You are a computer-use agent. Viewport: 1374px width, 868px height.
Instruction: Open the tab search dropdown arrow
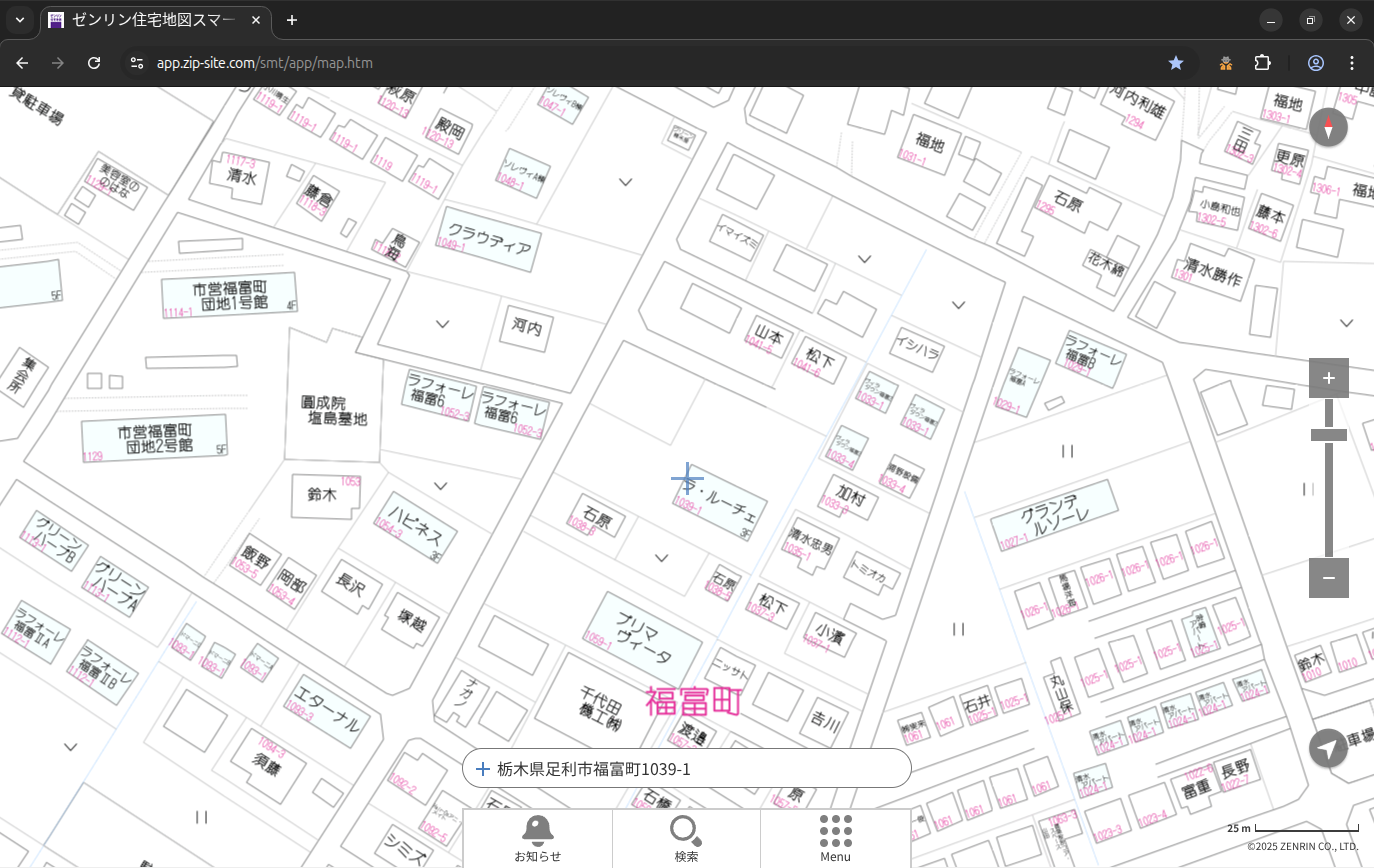pos(19,20)
